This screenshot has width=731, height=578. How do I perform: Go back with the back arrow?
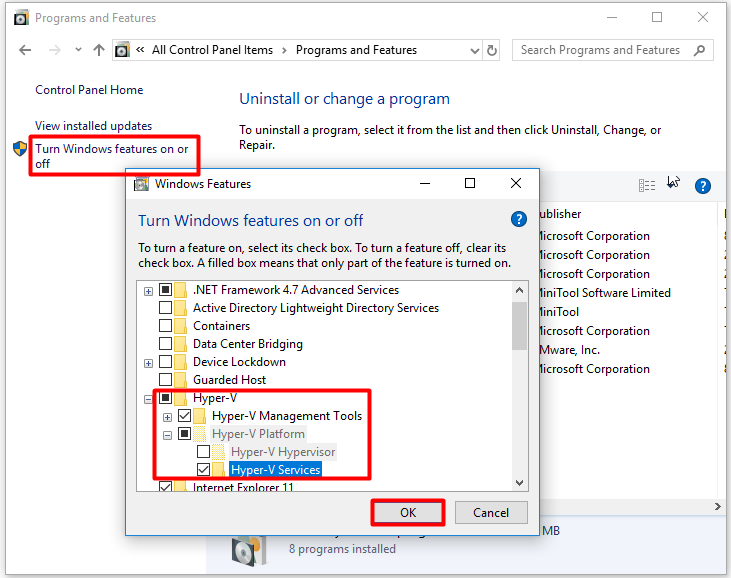click(x=25, y=50)
